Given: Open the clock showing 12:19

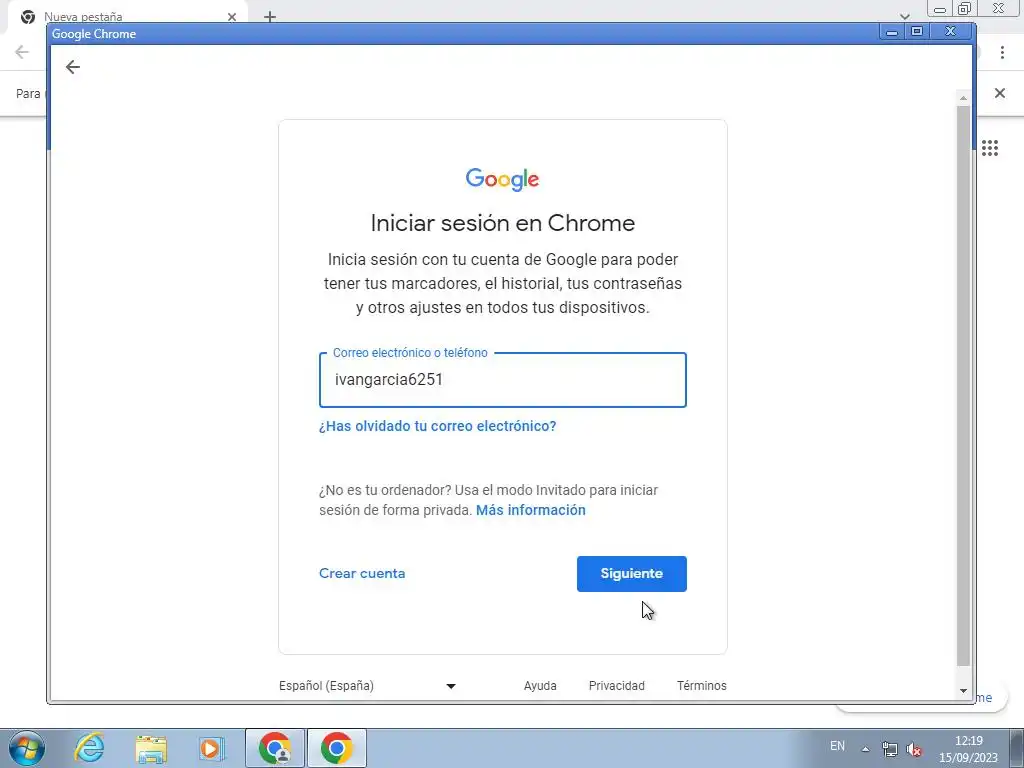Looking at the screenshot, I should pos(968,749).
